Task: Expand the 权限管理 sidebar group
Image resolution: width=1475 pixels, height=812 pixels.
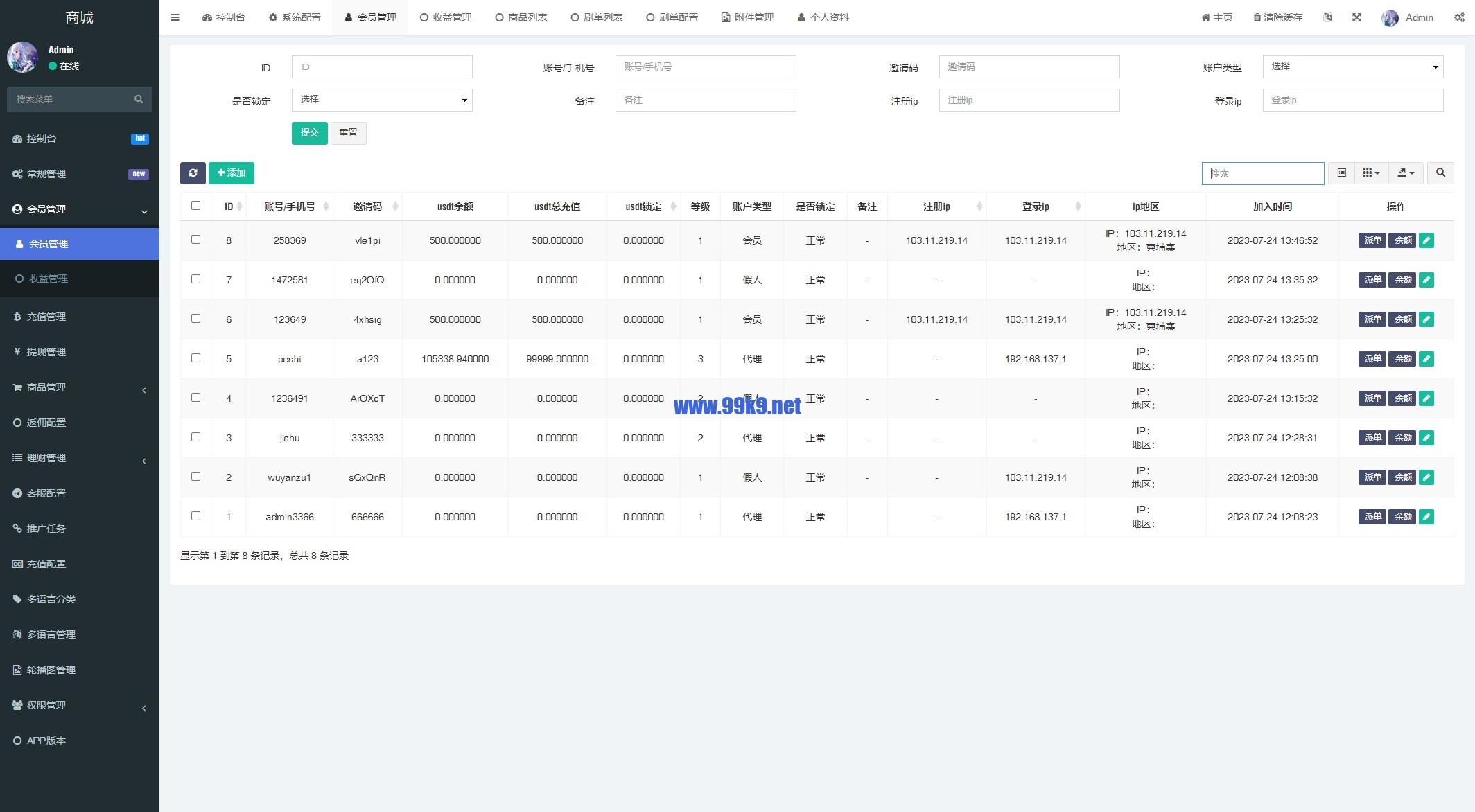Action: [80, 705]
